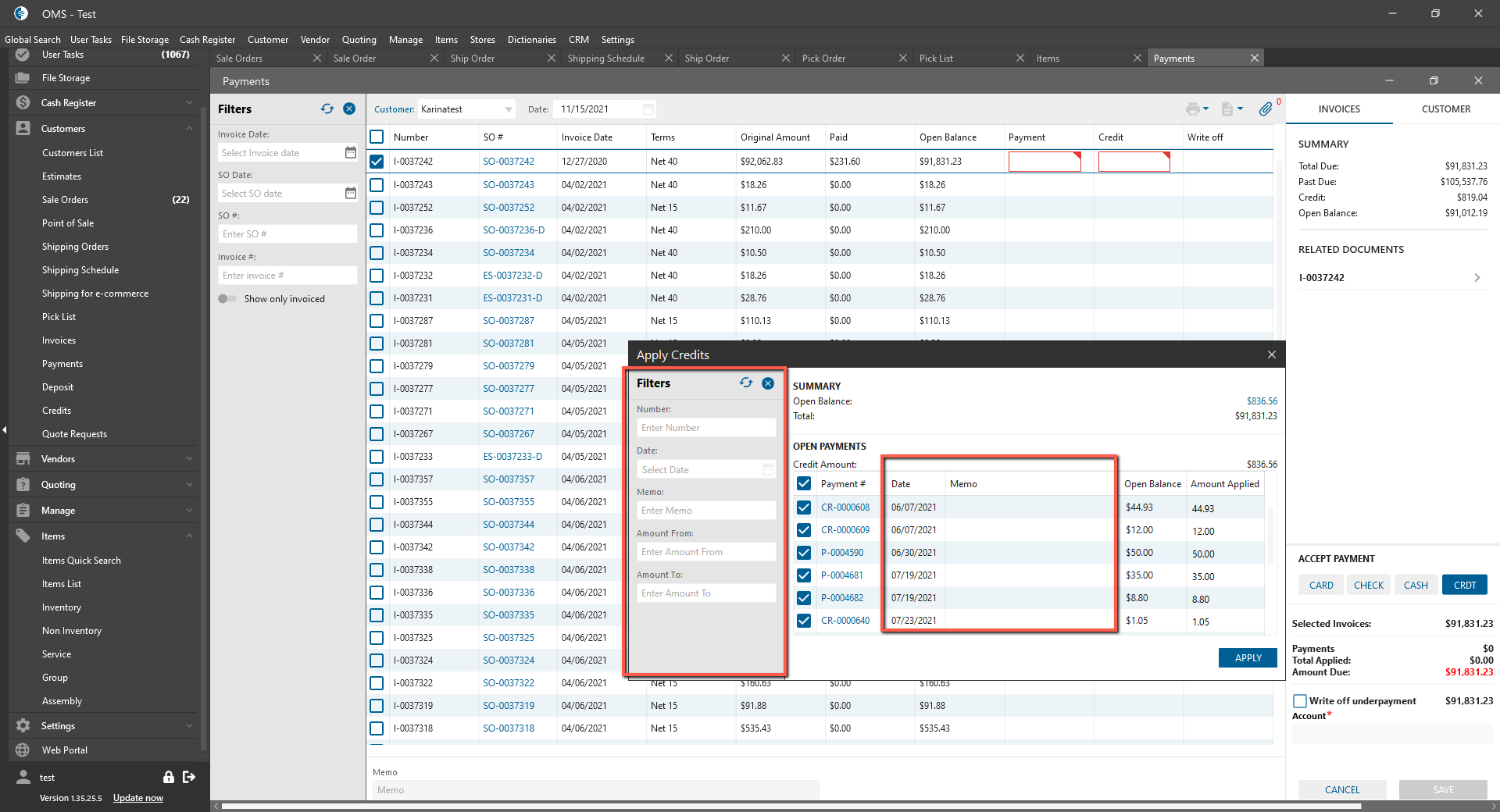1500x812 pixels.
Task: Refresh the Apply Credits filters
Action: [x=746, y=383]
